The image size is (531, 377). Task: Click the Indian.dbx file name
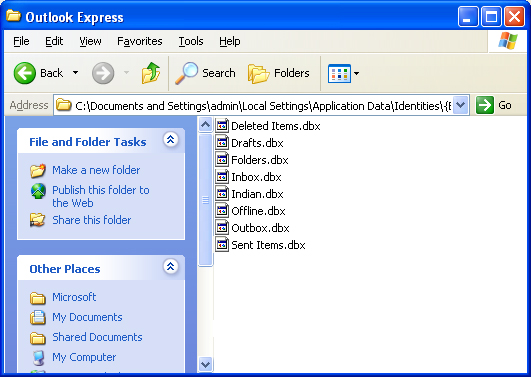[x=257, y=194]
